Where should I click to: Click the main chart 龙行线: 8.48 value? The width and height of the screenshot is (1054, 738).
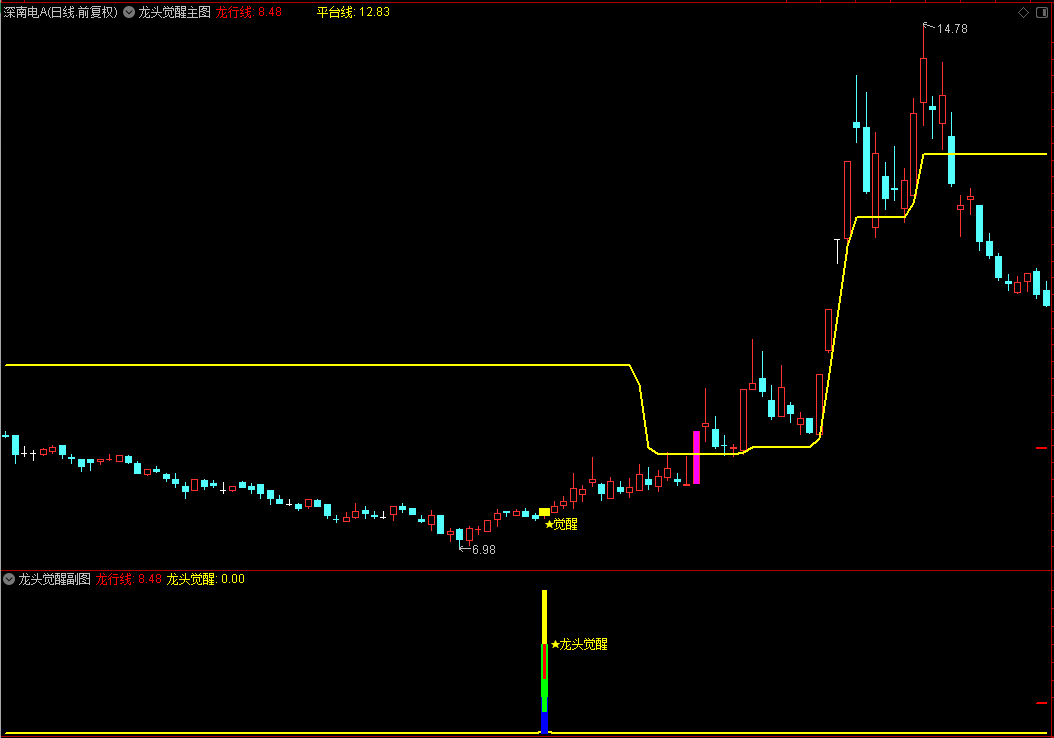249,12
